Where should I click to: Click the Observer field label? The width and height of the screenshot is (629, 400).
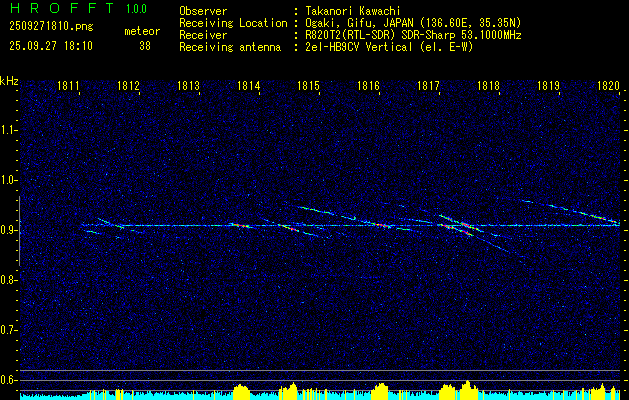tap(203, 11)
